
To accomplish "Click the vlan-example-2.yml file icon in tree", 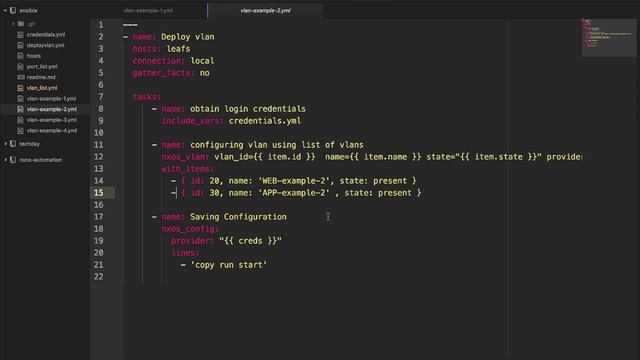I will [20, 109].
